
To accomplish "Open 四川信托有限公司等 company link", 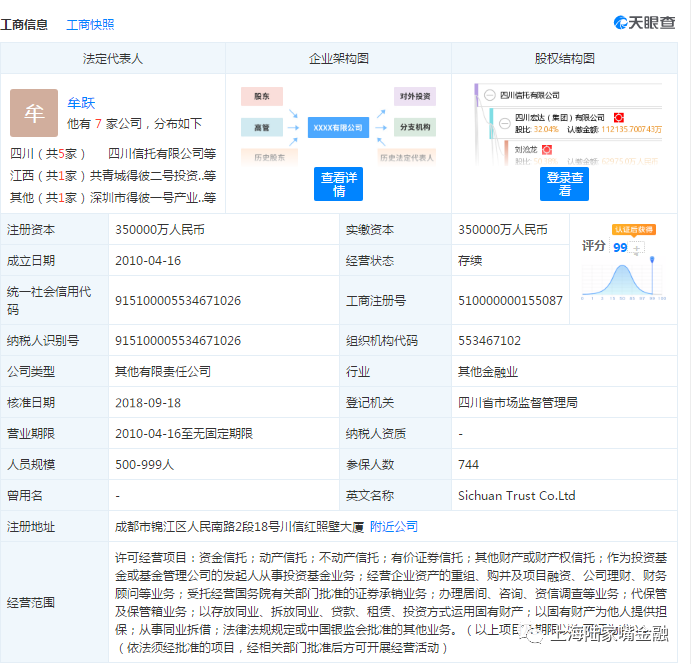I will [162, 154].
